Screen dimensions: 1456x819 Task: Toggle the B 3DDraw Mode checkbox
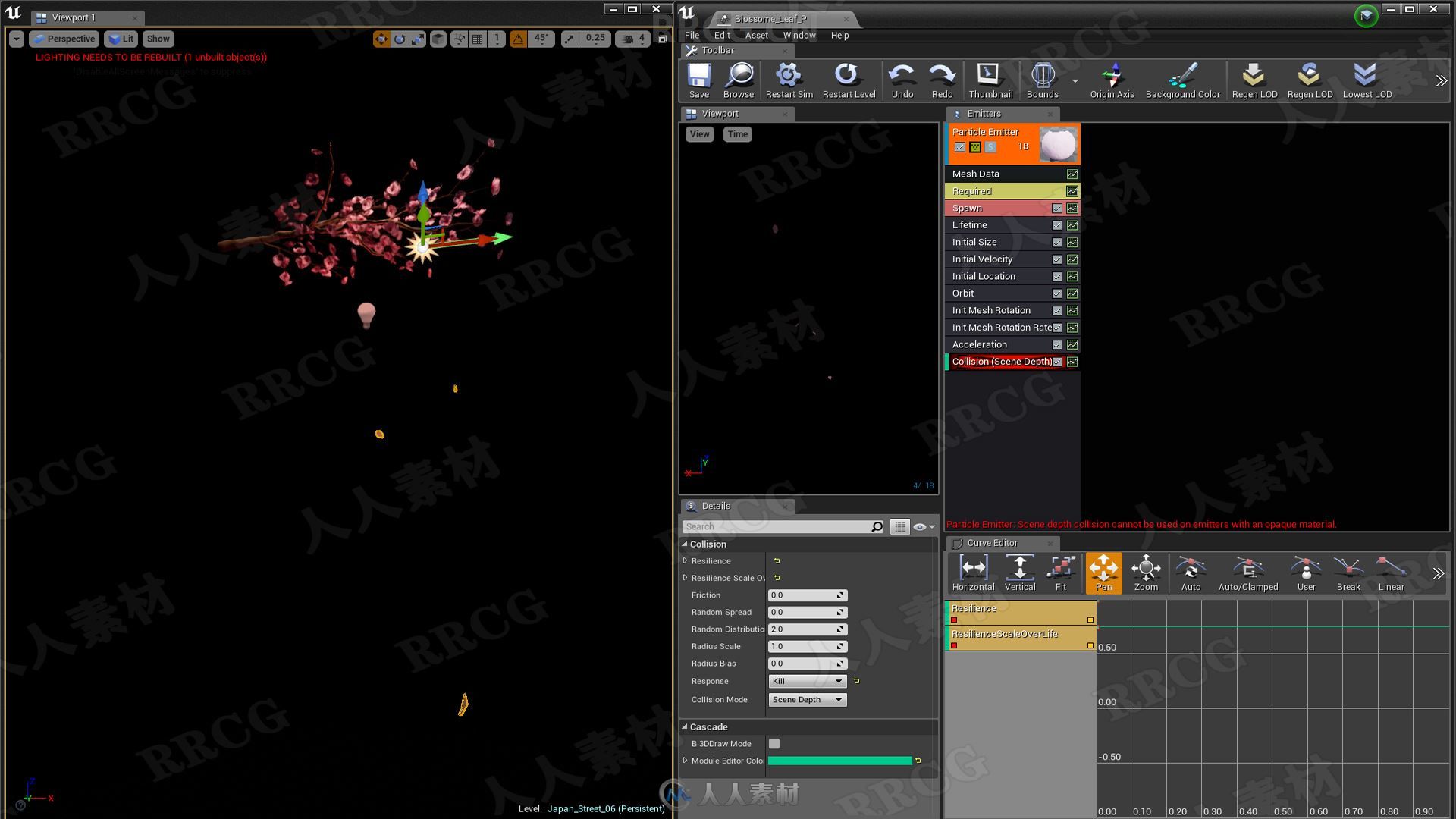[775, 744]
